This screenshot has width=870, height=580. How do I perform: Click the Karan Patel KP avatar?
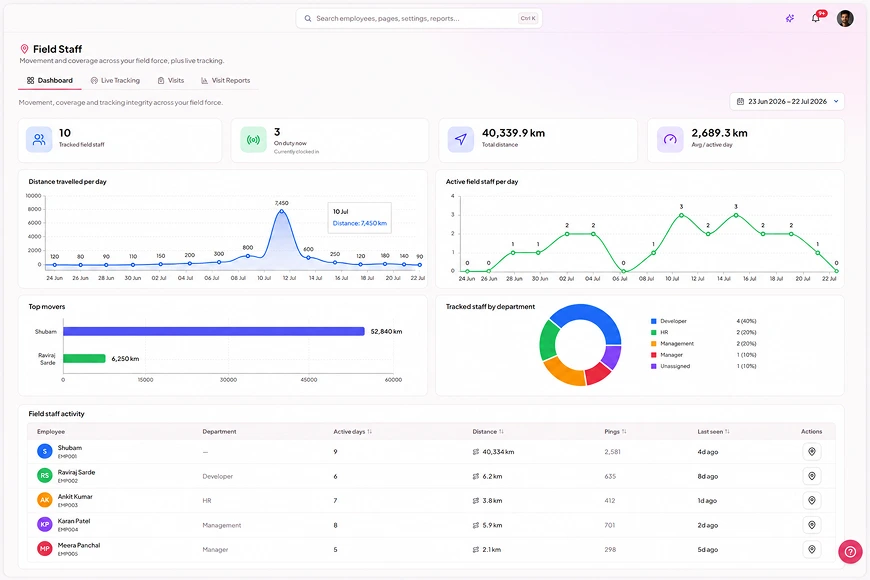pyautogui.click(x=45, y=524)
